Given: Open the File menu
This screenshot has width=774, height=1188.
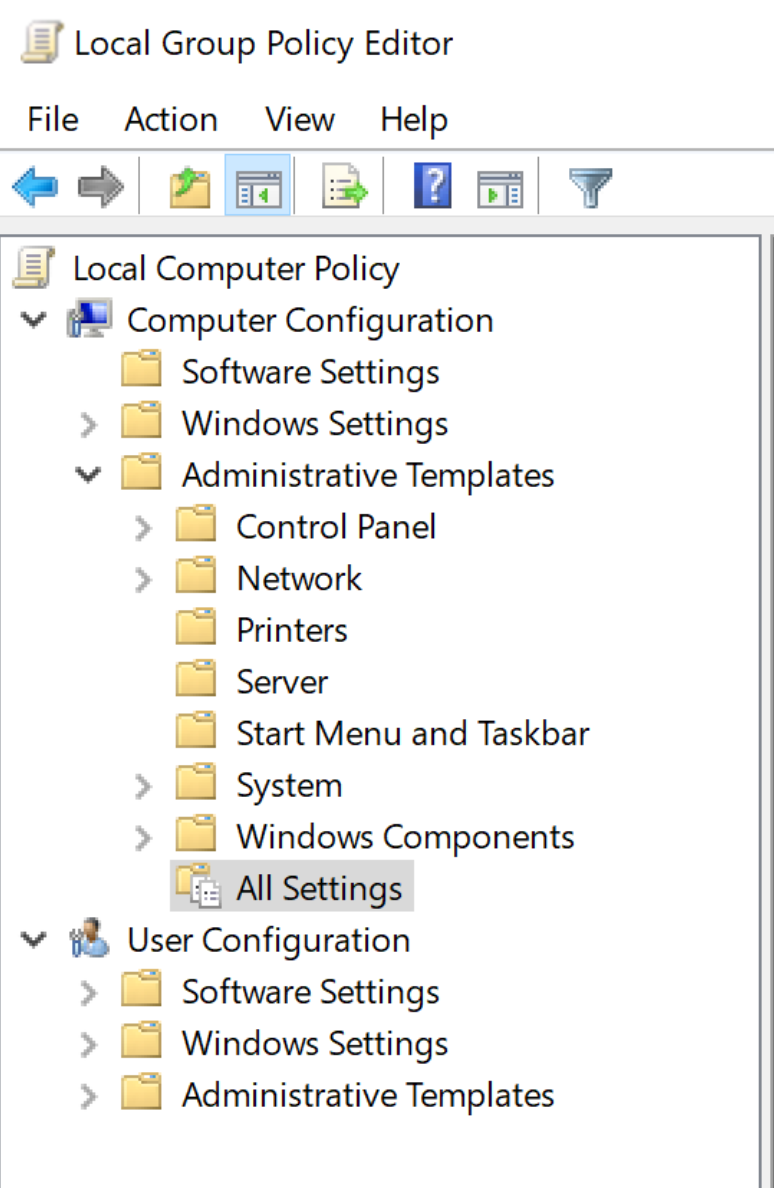Looking at the screenshot, I should point(53,120).
